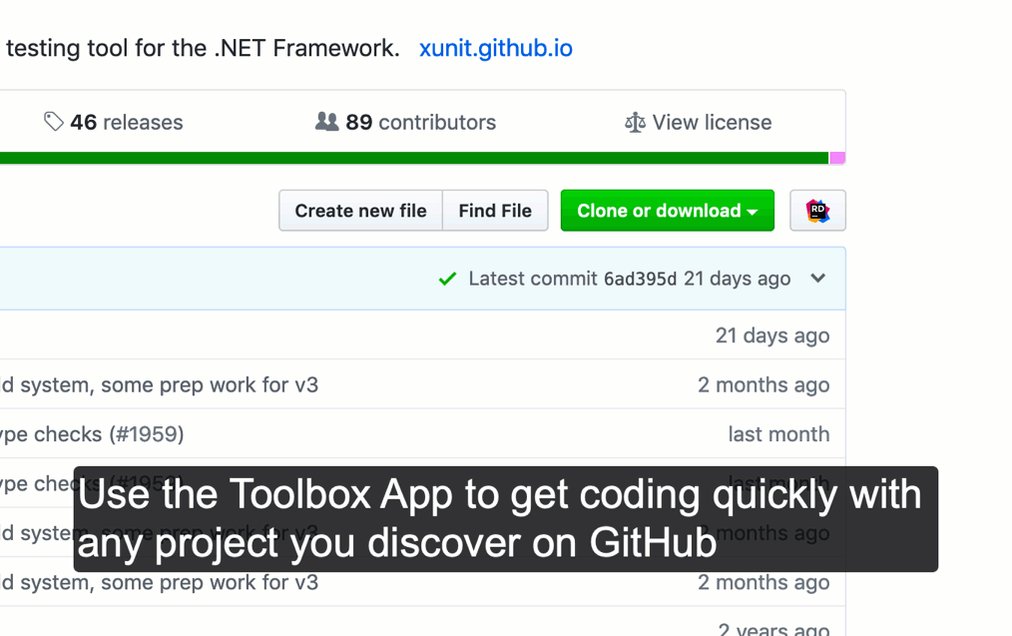
Task: Open the 89 contributors list
Action: (420, 123)
